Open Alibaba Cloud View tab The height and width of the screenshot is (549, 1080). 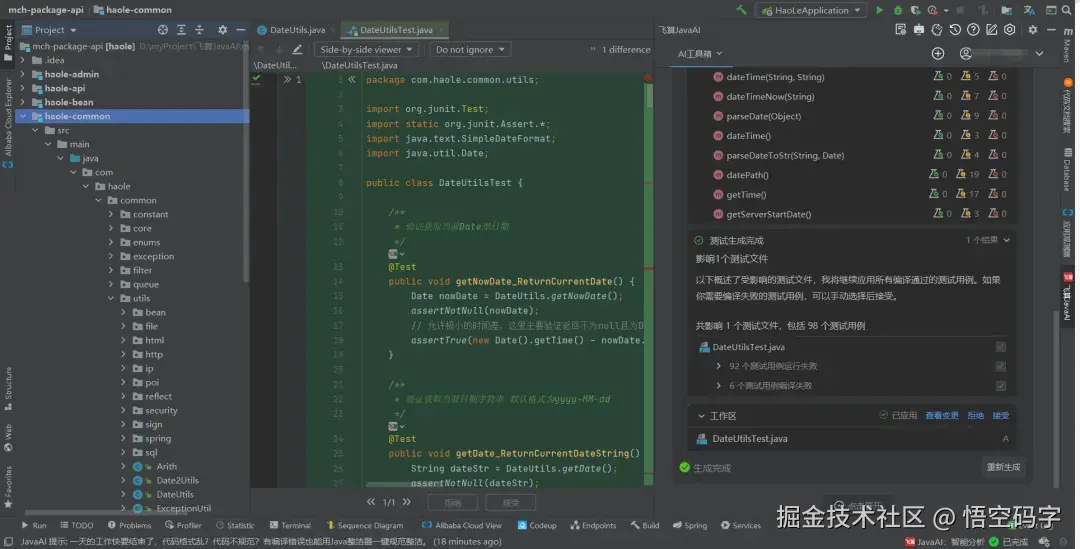pyautogui.click(x=462, y=526)
